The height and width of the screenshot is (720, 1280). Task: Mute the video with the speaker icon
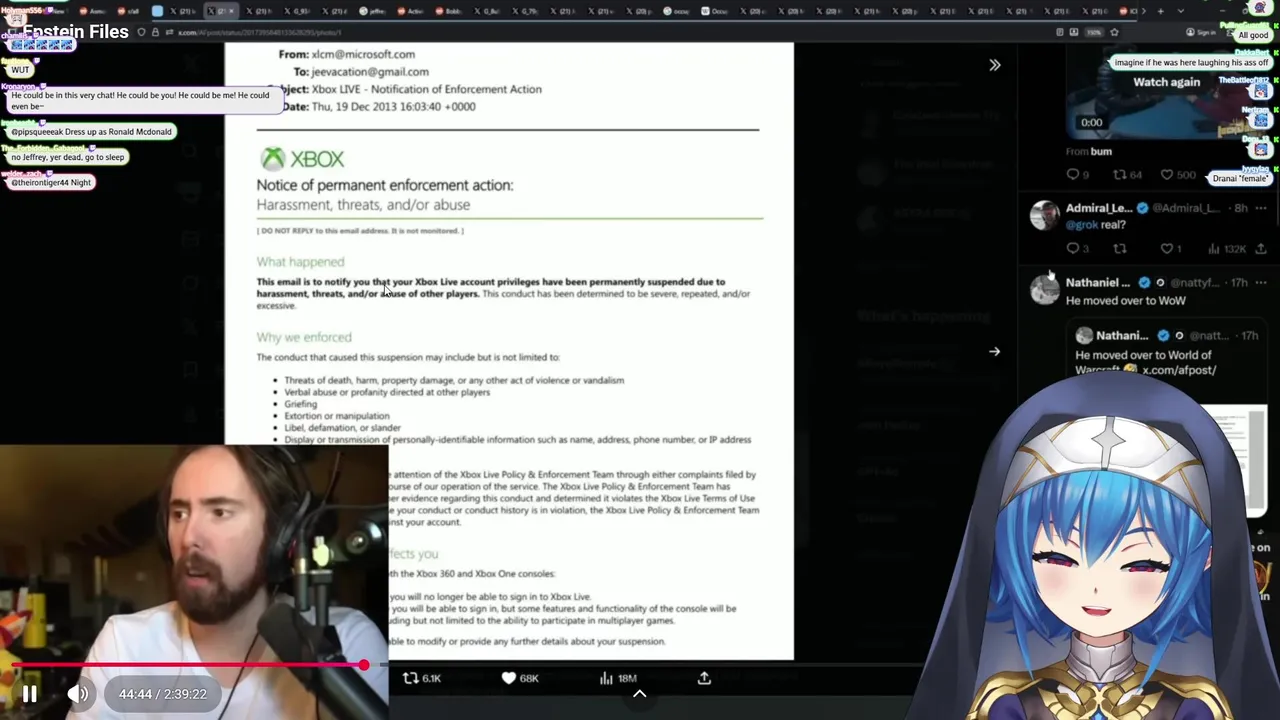coord(78,694)
